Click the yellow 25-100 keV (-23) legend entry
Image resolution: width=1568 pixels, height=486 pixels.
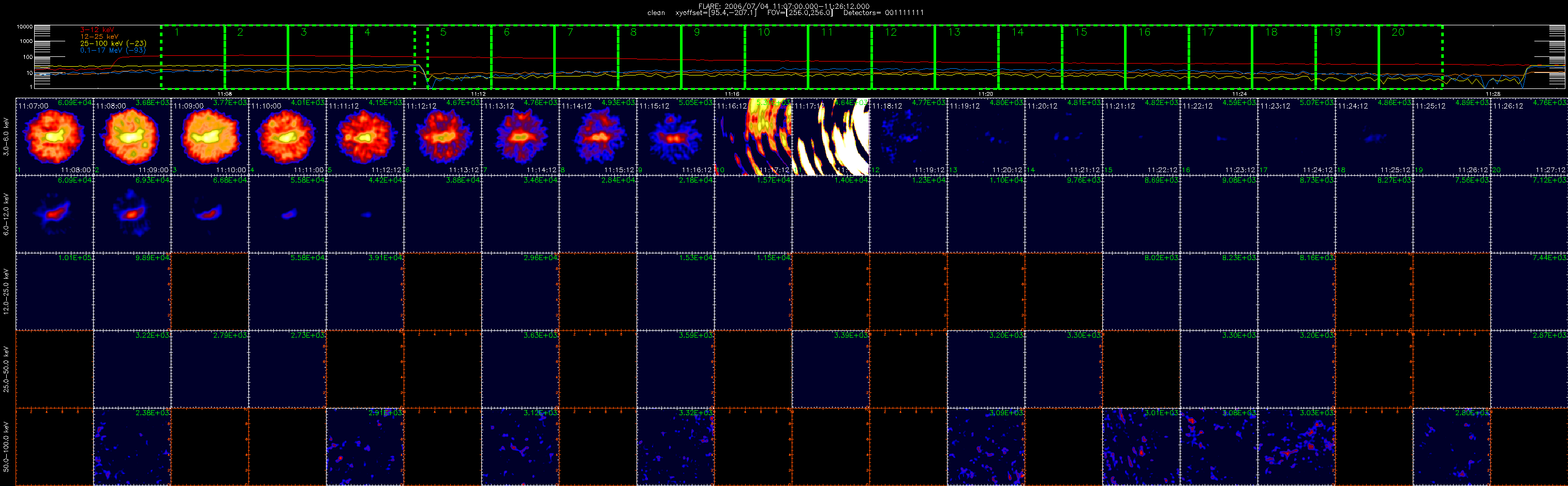coord(113,43)
